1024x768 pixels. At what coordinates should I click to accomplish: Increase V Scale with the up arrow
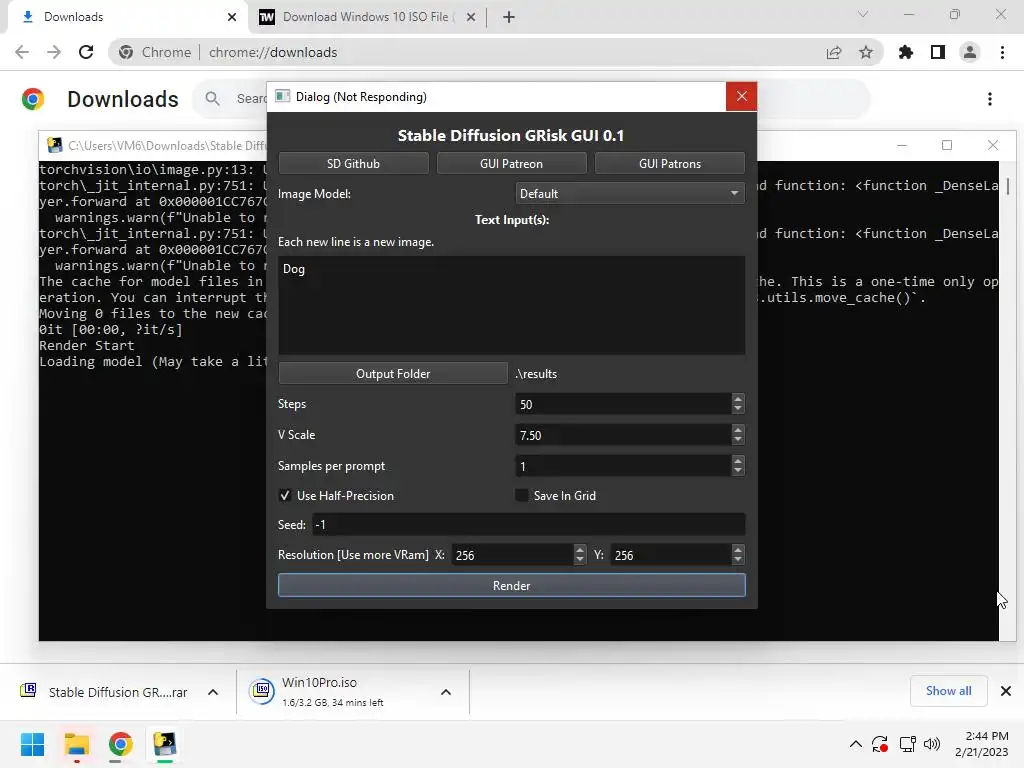[x=738, y=429]
